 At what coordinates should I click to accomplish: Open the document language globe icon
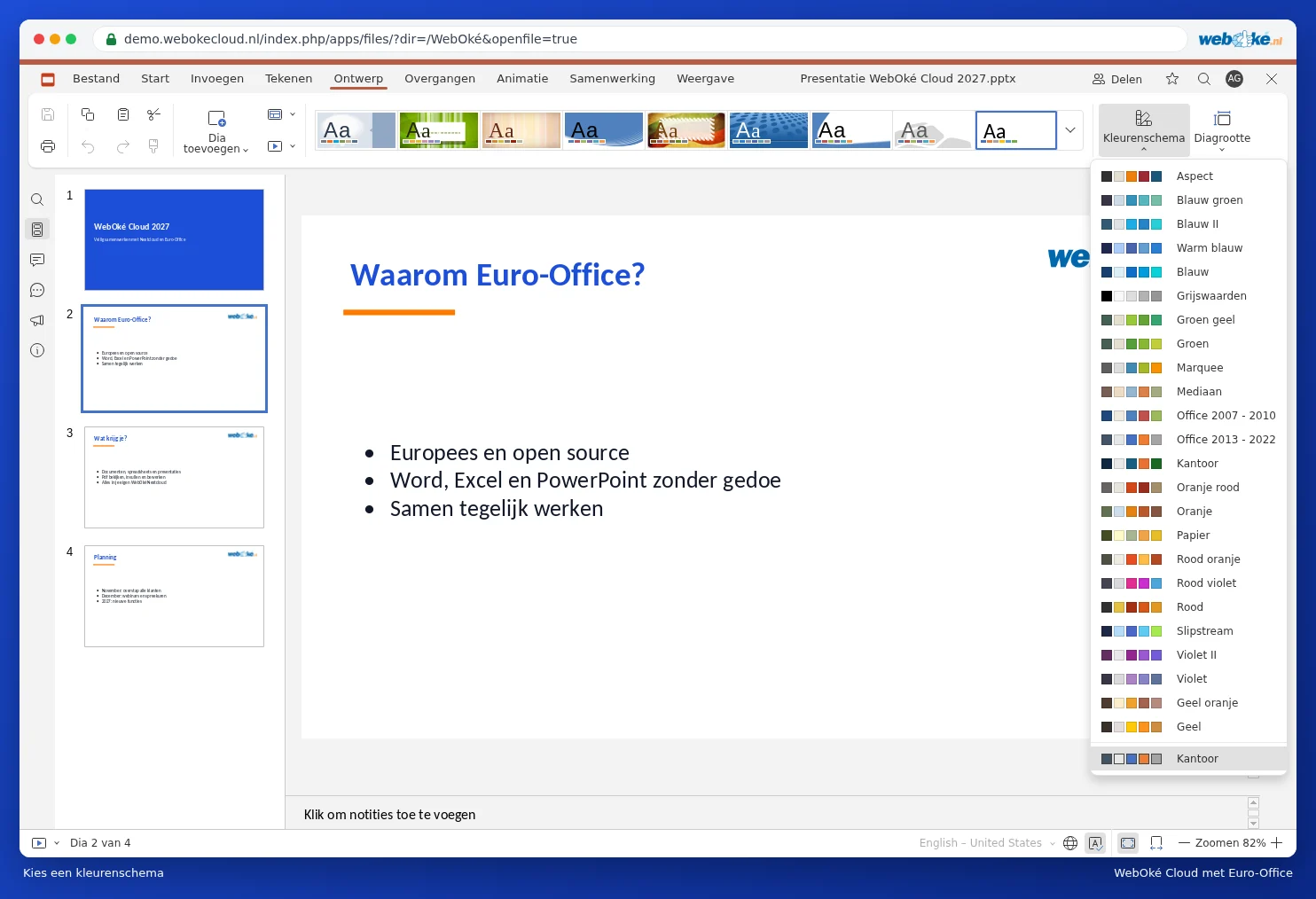(1070, 843)
